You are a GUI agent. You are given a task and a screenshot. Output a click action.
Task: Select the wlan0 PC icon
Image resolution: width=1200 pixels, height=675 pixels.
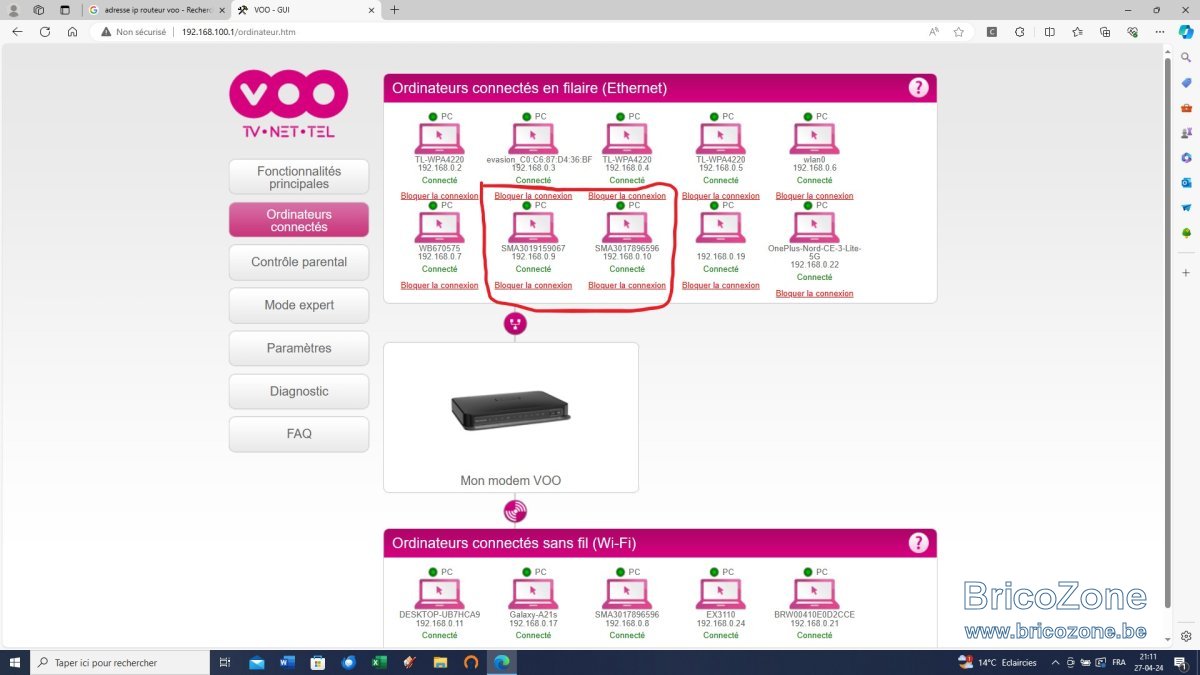click(815, 138)
